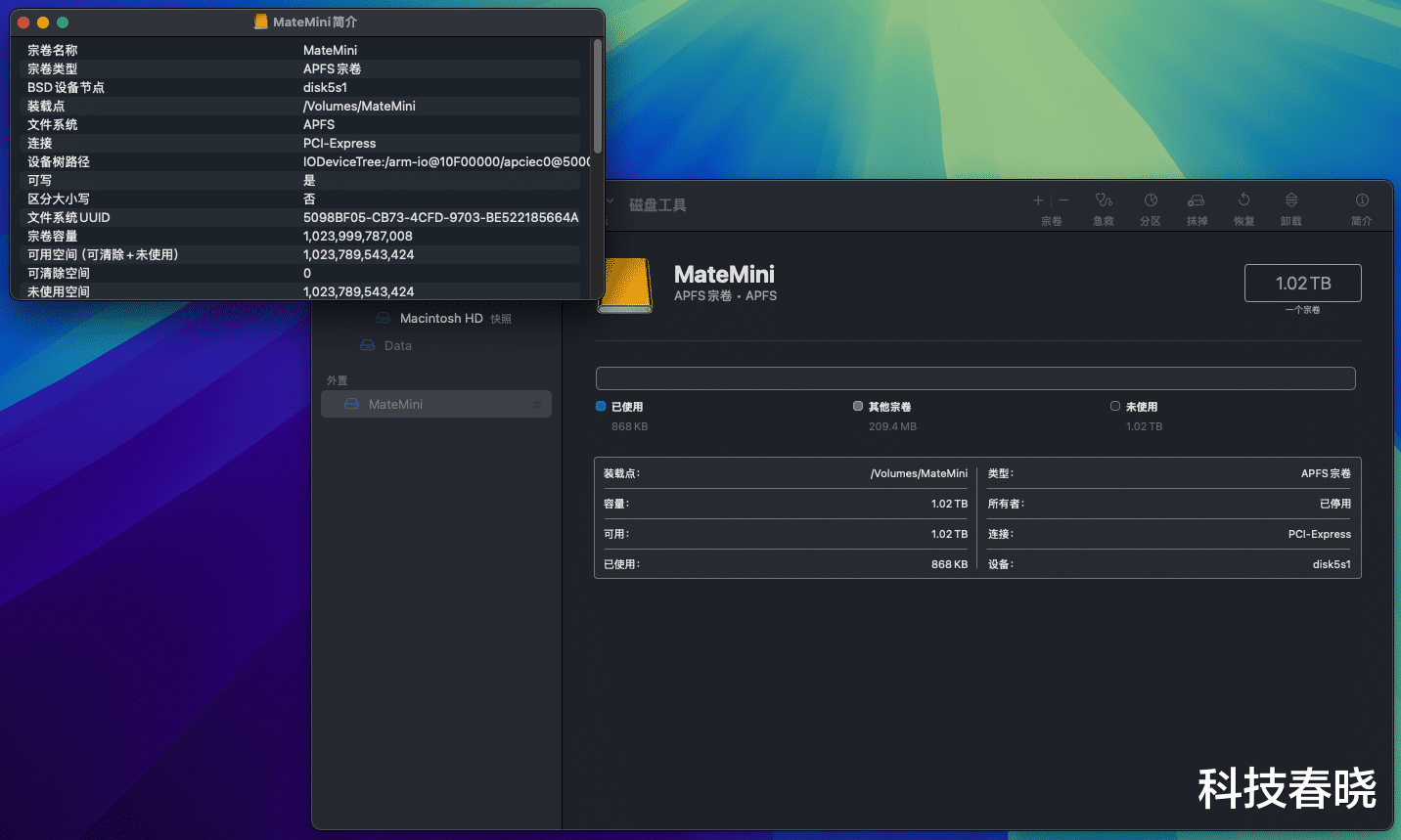1401x840 pixels.
Task: Click APFS in the info window 文件系统 row
Action: 319,124
